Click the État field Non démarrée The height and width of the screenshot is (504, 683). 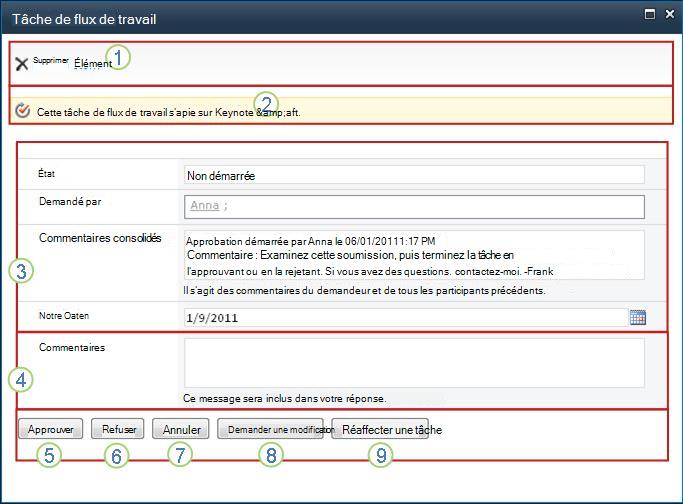click(x=414, y=175)
